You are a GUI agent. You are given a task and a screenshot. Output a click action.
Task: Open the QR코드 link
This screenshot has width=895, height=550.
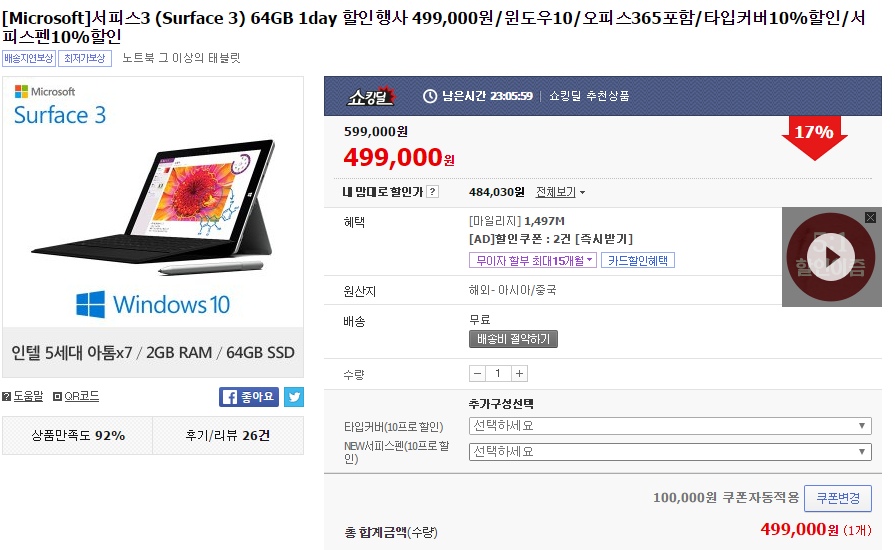76,396
